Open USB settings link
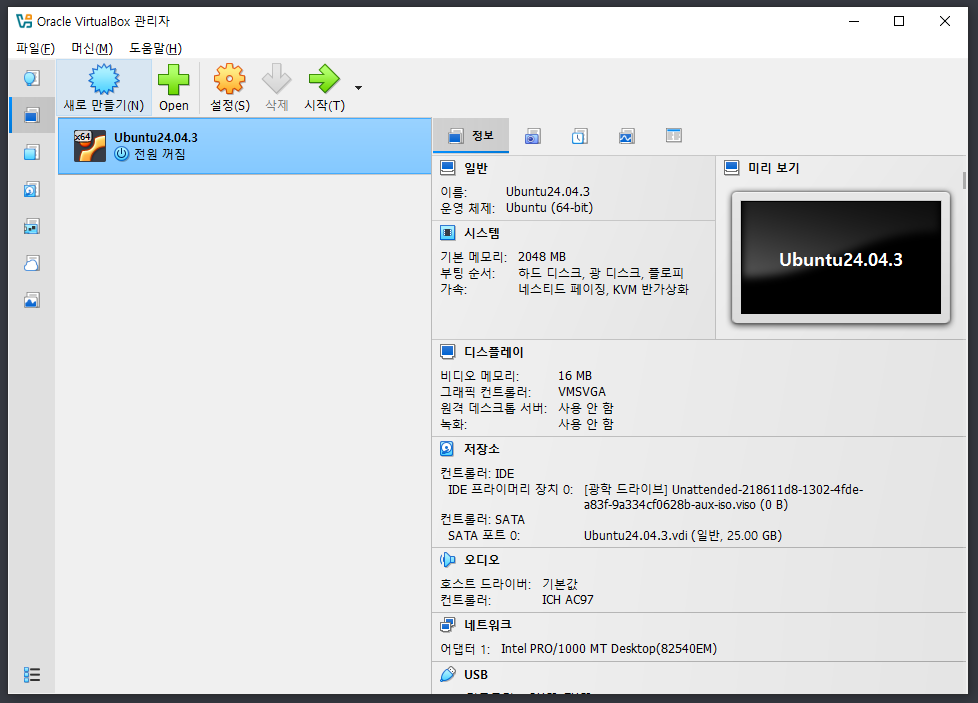This screenshot has height=703, width=978. click(476, 674)
